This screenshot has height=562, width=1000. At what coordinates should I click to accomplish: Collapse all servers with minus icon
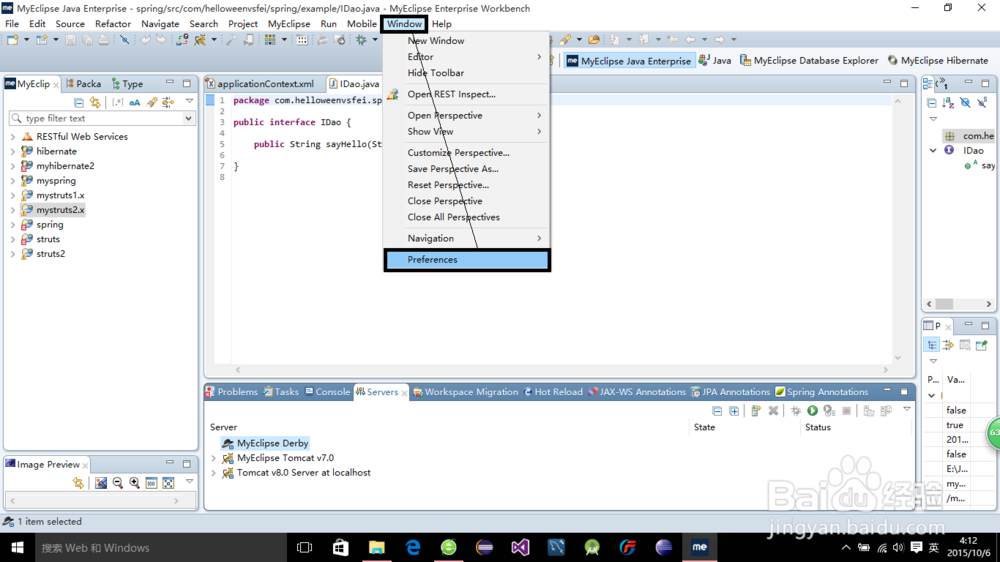tap(717, 411)
